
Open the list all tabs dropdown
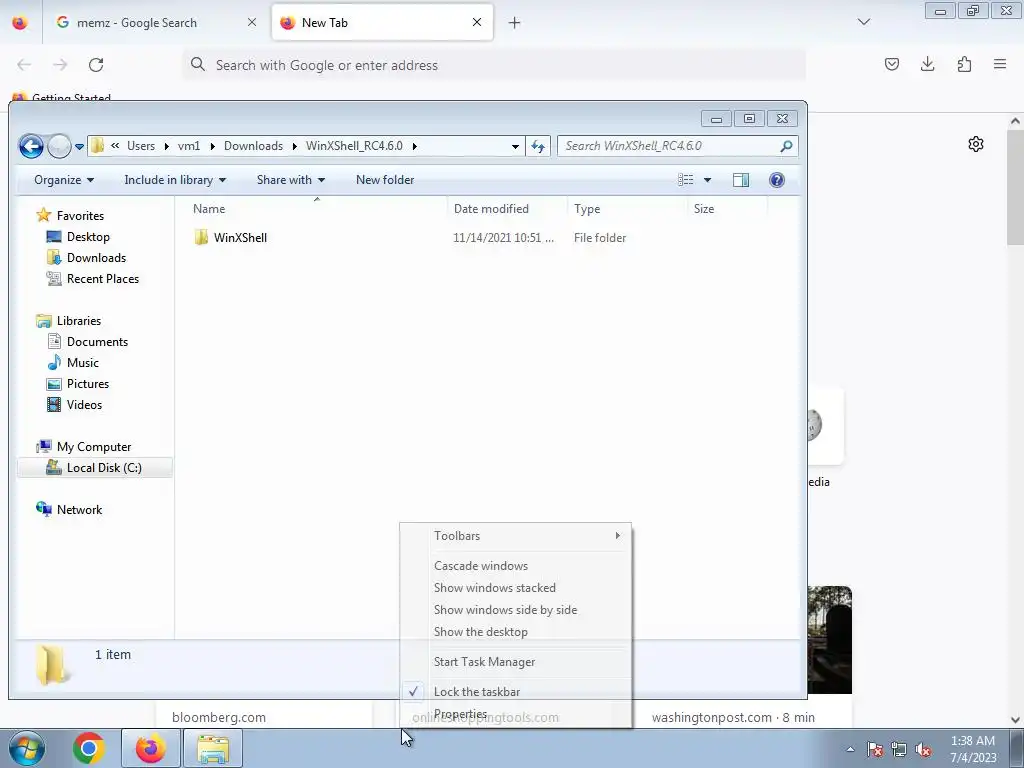click(x=863, y=22)
